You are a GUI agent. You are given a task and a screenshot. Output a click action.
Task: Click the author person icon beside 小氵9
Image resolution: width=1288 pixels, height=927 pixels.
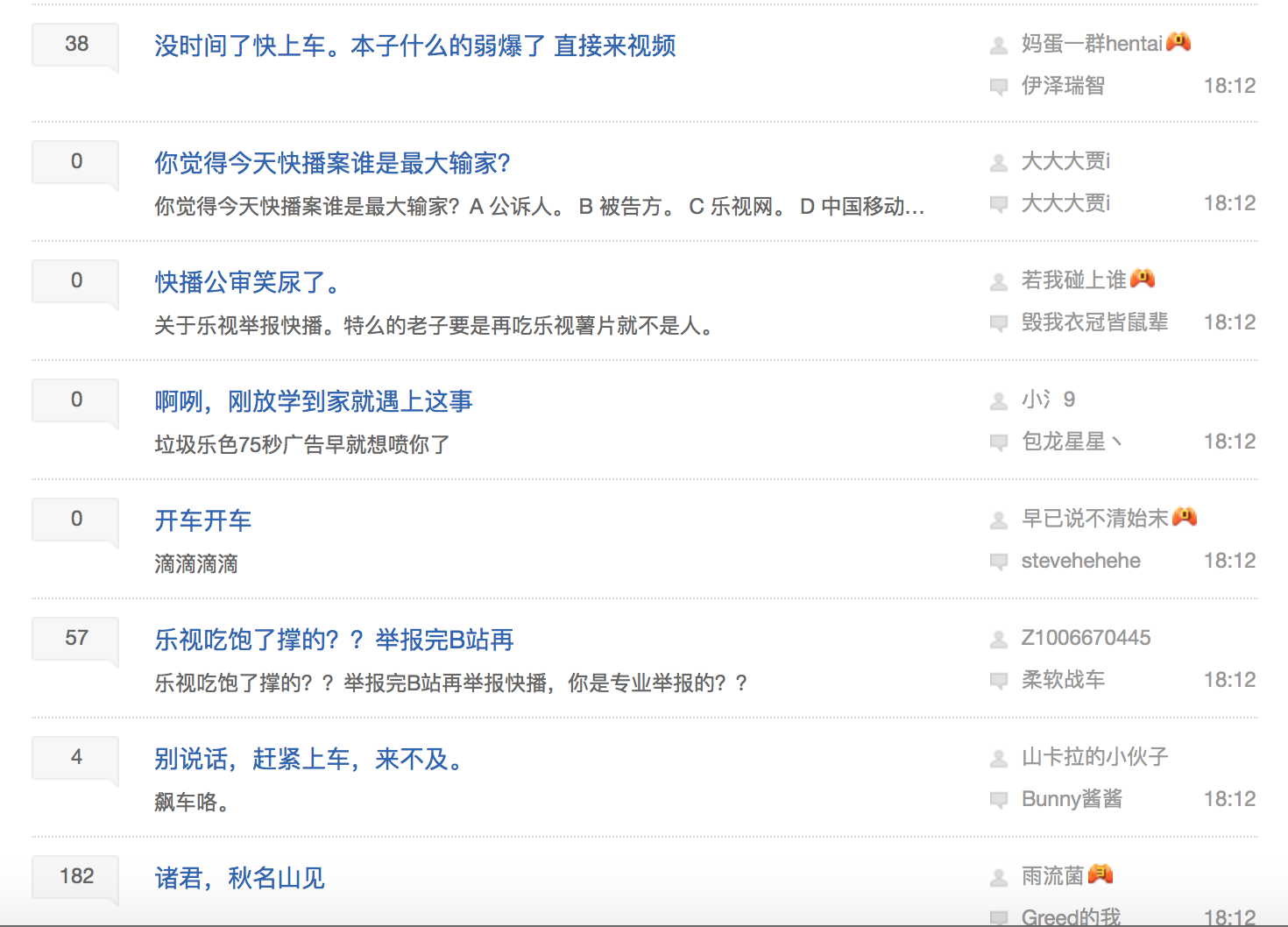pos(998,401)
